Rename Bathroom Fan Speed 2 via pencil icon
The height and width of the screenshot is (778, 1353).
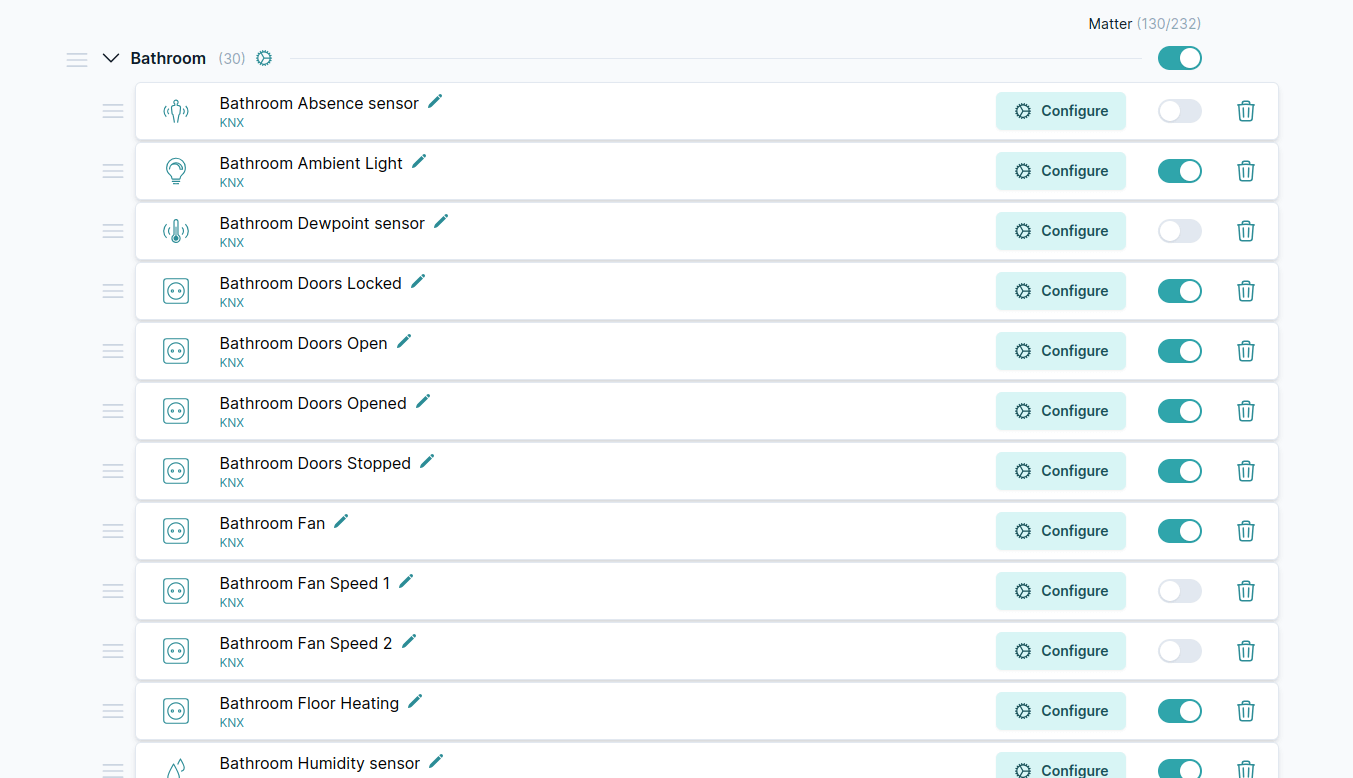point(409,642)
